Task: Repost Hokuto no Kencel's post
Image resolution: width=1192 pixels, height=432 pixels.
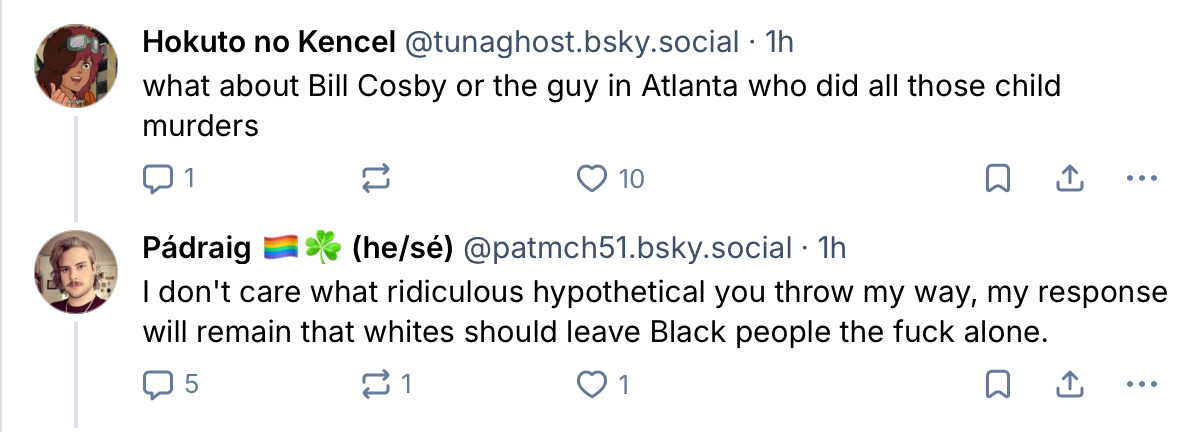Action: 374,179
